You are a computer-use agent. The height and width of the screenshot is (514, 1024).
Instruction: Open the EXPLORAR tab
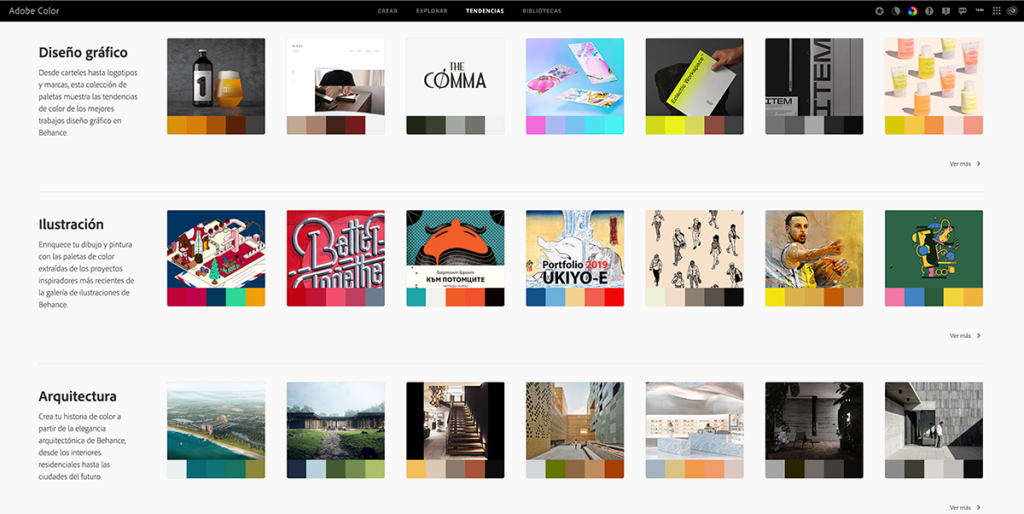pyautogui.click(x=432, y=11)
